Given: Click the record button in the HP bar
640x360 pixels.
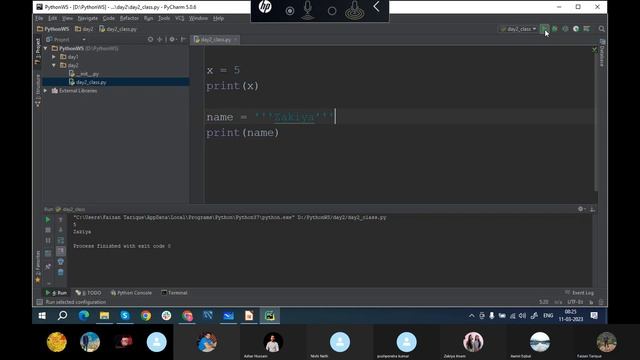Looking at the screenshot, I should point(290,11).
